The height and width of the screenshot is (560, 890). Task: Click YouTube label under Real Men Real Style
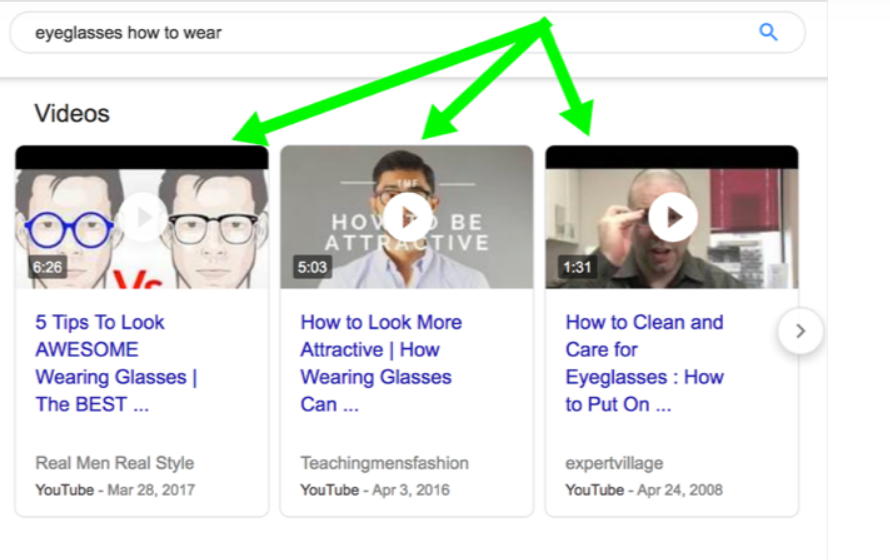64,490
